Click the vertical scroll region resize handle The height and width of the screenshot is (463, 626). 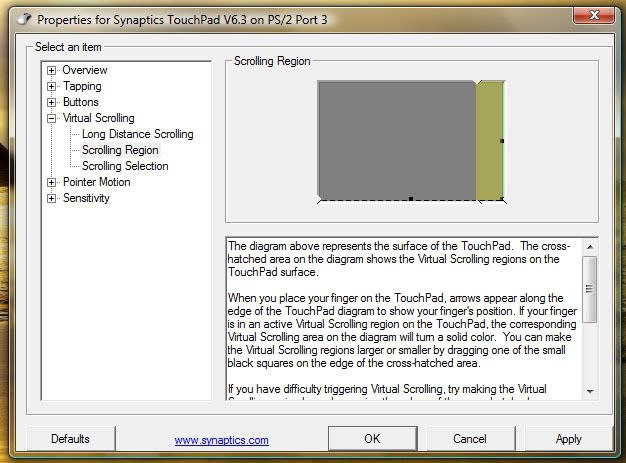point(502,141)
